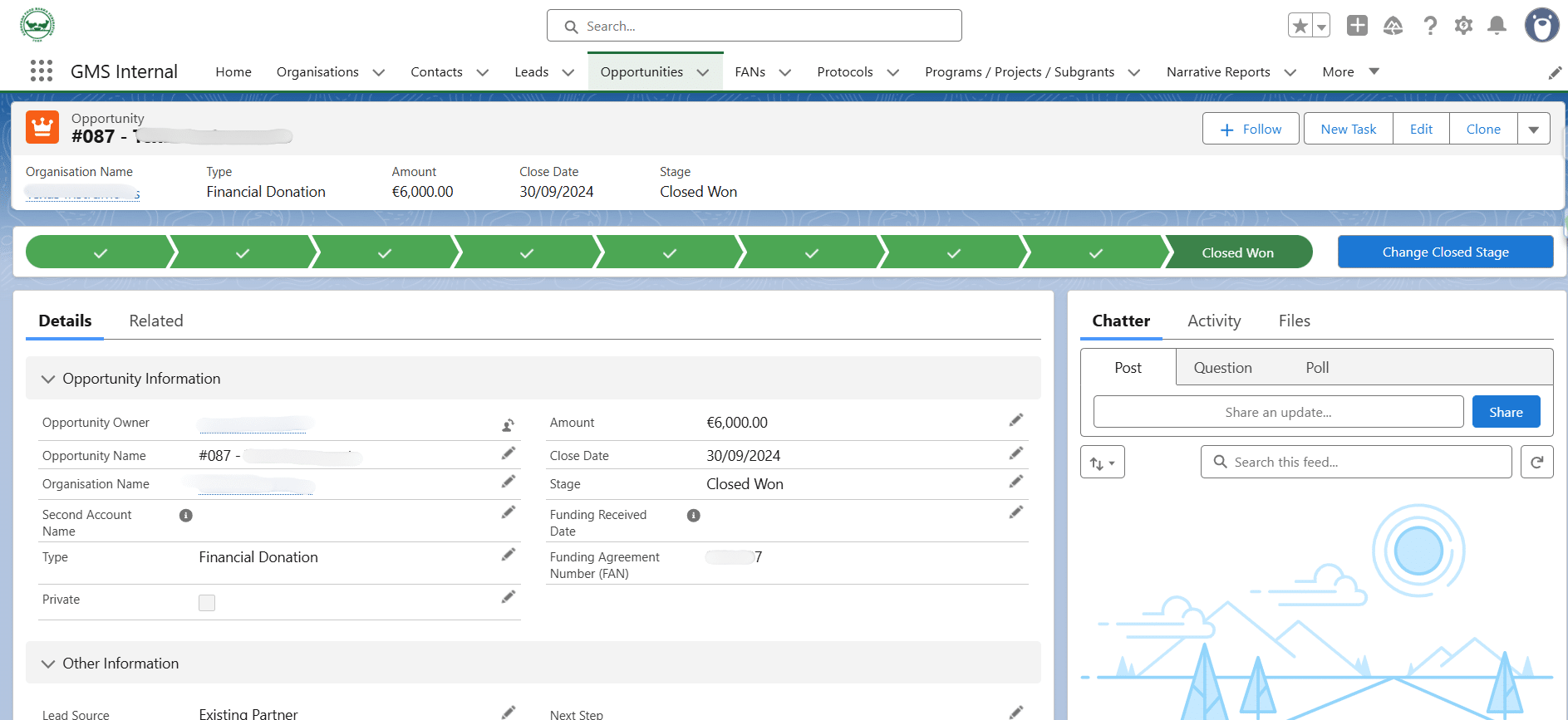Toggle the Private checkbox

[207, 603]
